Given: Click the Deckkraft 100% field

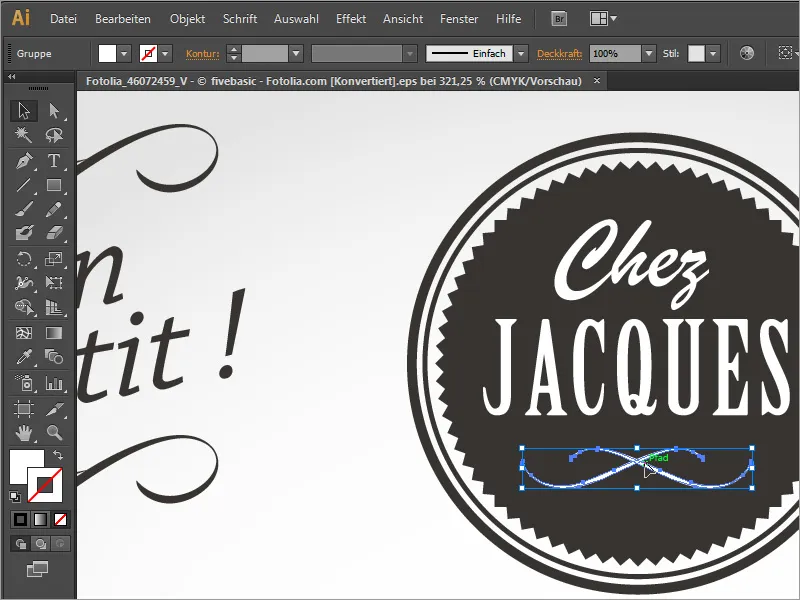Looking at the screenshot, I should coord(615,54).
